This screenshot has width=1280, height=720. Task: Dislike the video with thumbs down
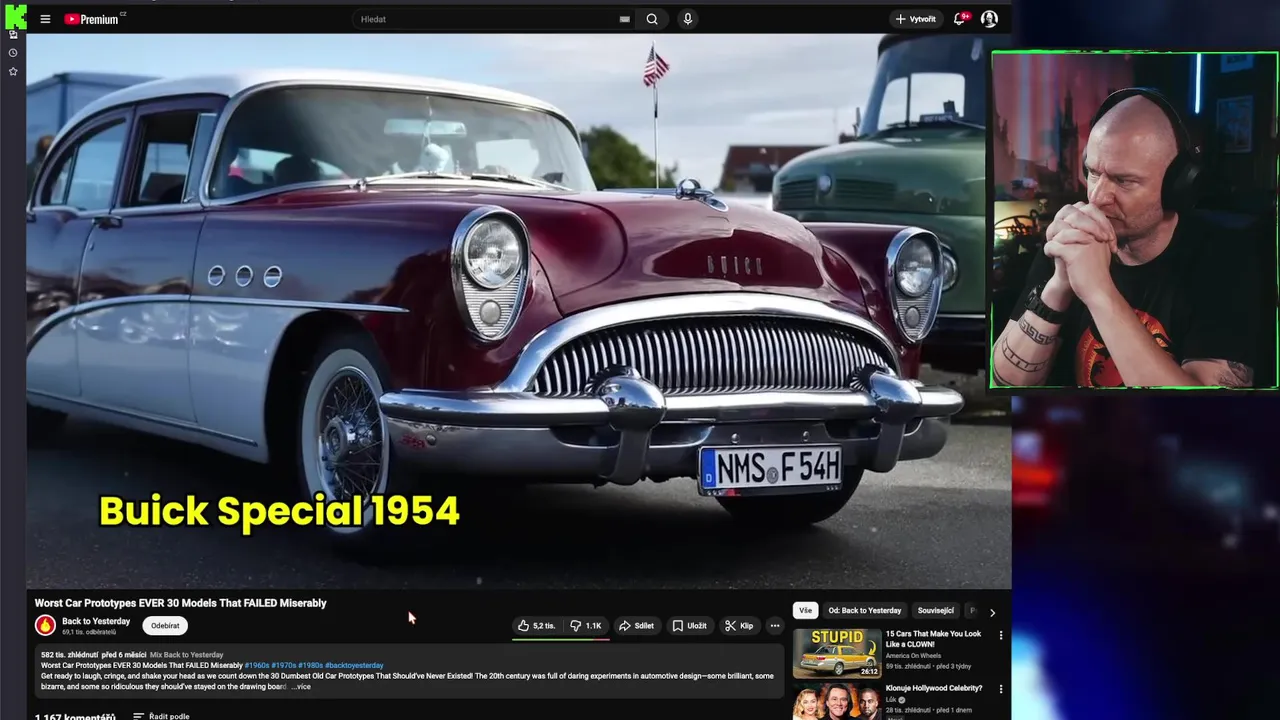tap(586, 626)
